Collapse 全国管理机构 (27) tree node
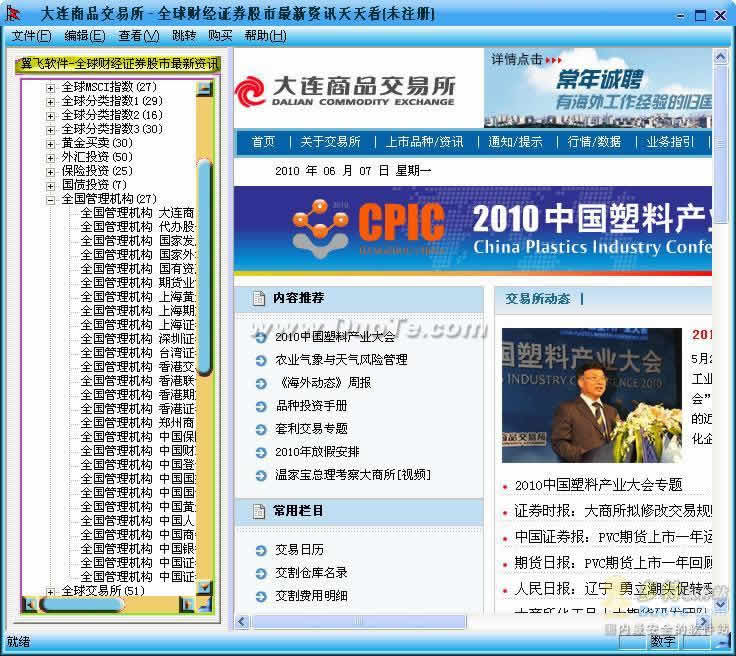Image resolution: width=736 pixels, height=656 pixels. pyautogui.click(x=51, y=200)
